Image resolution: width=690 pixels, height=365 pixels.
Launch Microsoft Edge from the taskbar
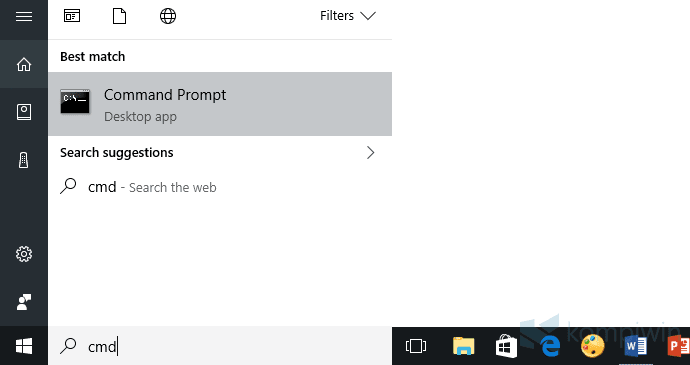tap(550, 346)
